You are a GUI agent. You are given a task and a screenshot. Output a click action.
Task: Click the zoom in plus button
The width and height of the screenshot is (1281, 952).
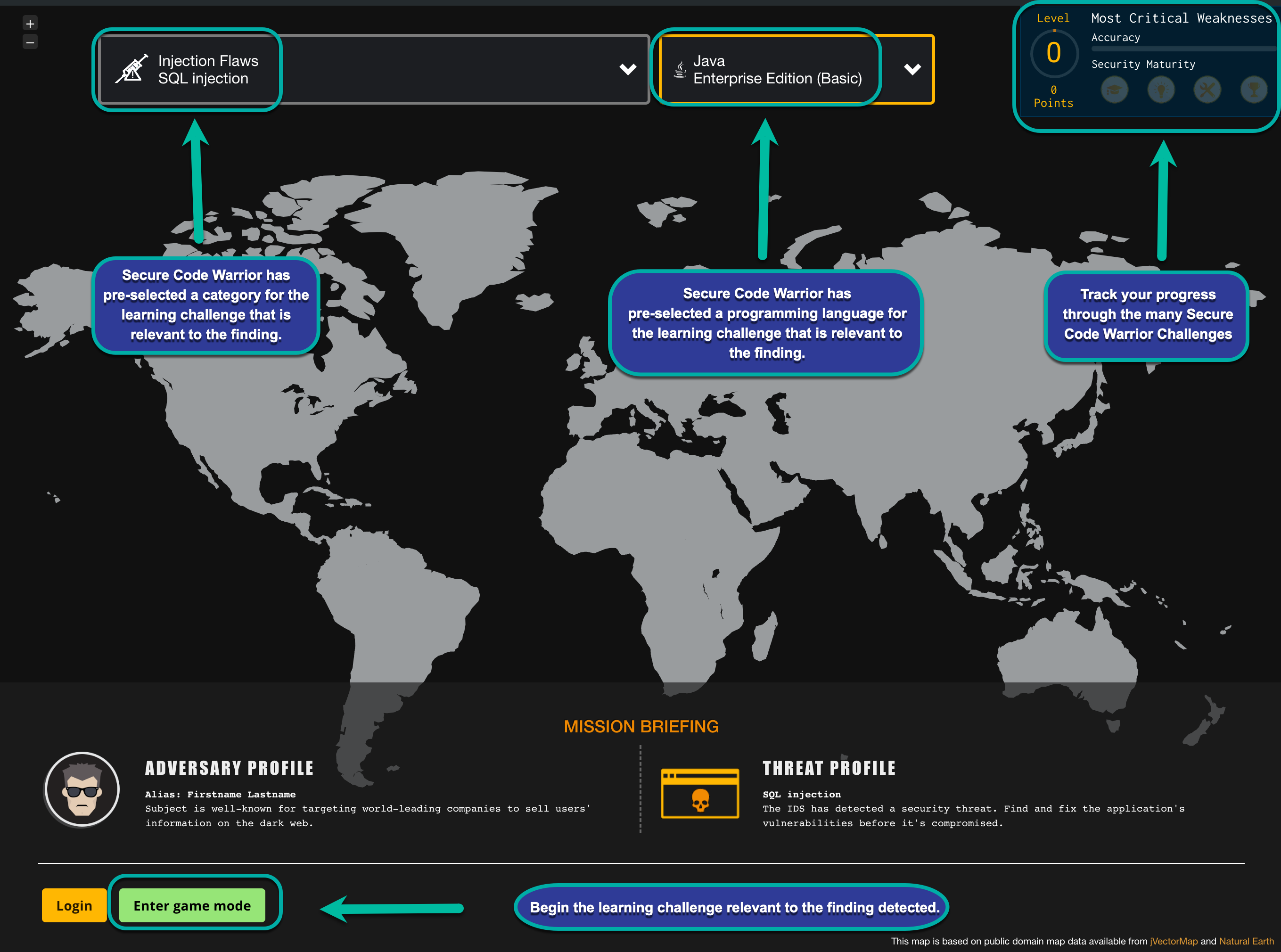[x=30, y=24]
